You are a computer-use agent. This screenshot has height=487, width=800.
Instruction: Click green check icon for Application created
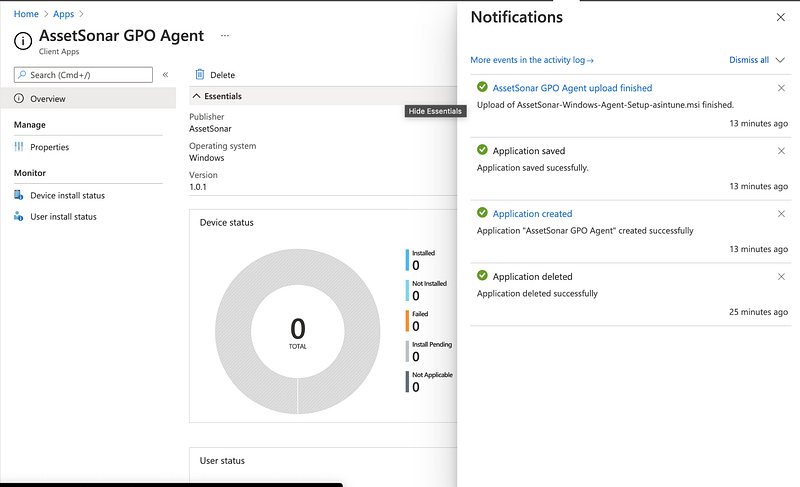click(482, 212)
